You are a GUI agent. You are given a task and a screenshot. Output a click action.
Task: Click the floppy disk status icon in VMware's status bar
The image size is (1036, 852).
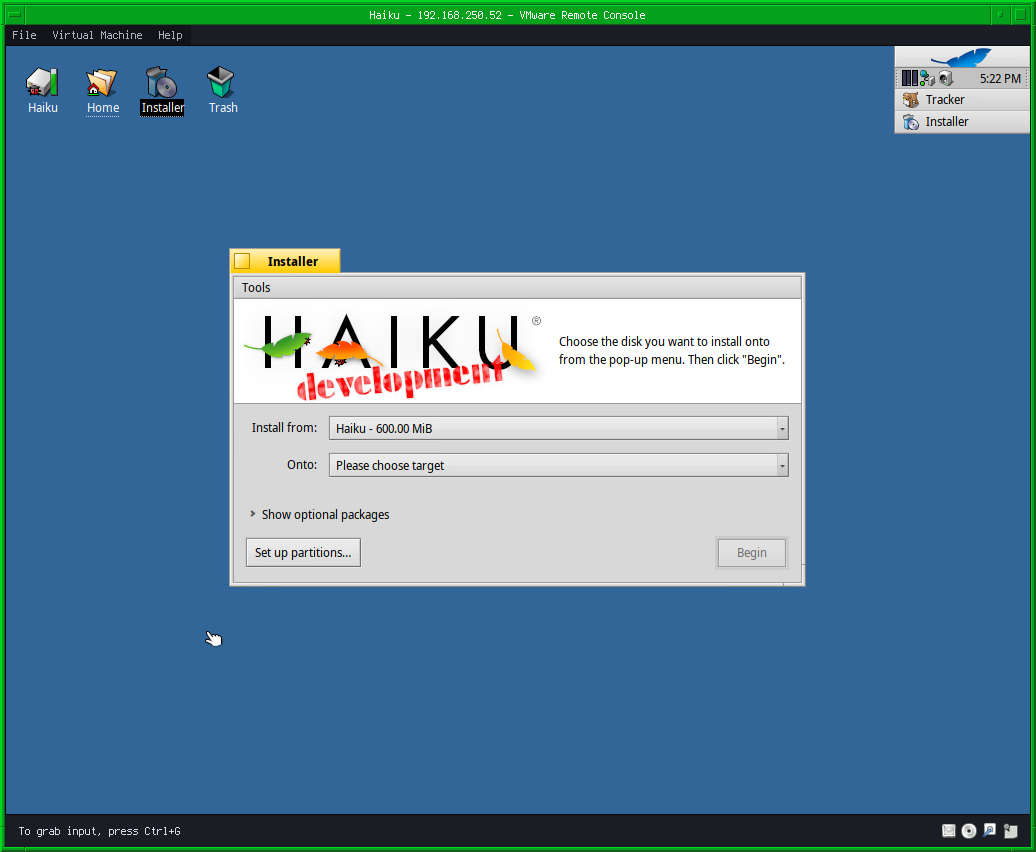(x=948, y=830)
